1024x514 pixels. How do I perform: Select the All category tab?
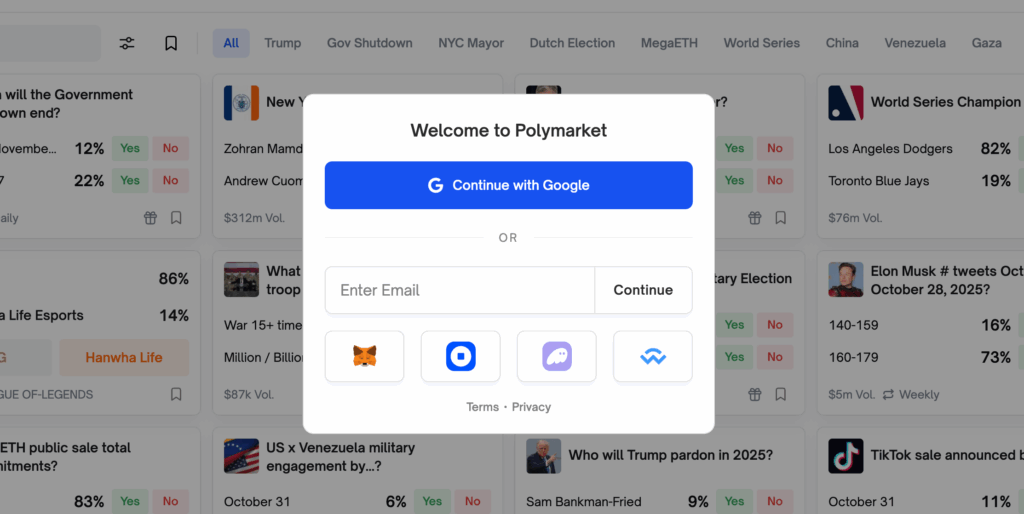(x=231, y=43)
